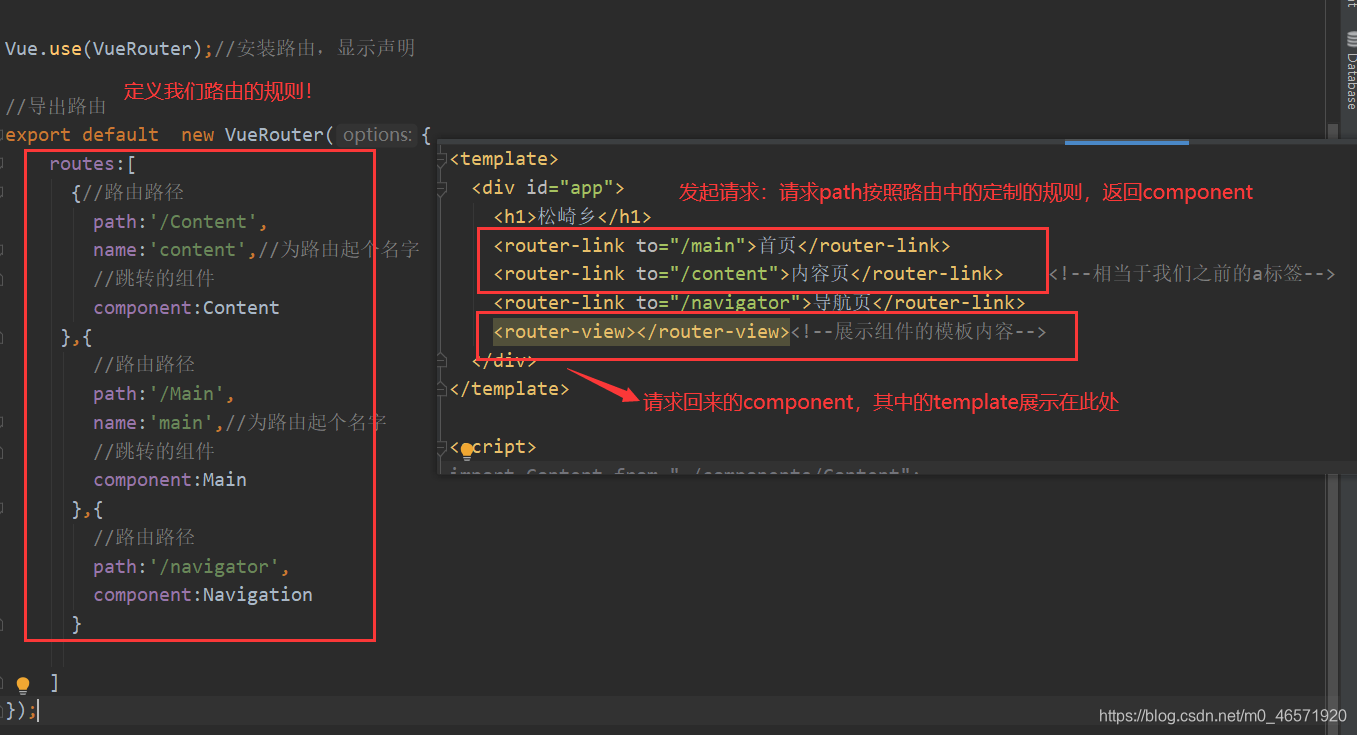Viewport: 1357px width, 735px height.
Task: Click the '//导出路由' comment
Action: click(56, 106)
